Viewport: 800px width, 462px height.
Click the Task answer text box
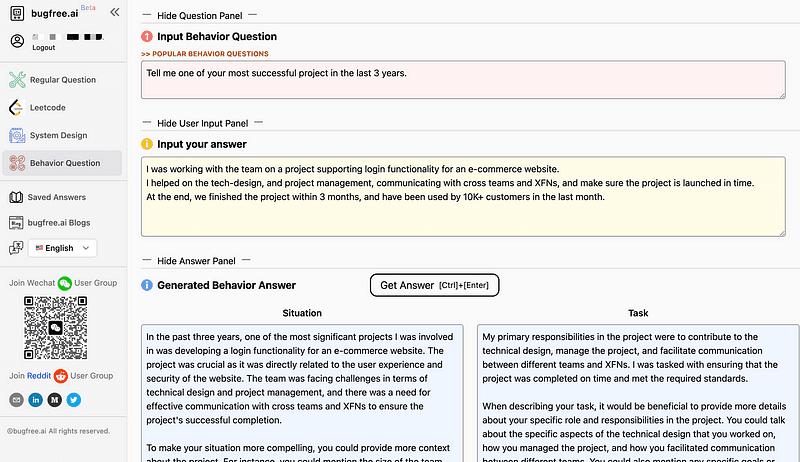pyautogui.click(x=638, y=393)
